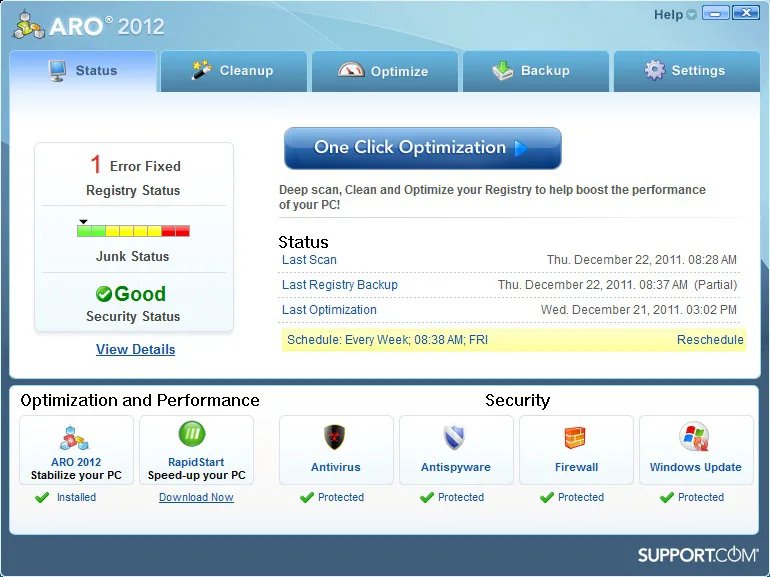Click the green RapidStart icon

[192, 434]
